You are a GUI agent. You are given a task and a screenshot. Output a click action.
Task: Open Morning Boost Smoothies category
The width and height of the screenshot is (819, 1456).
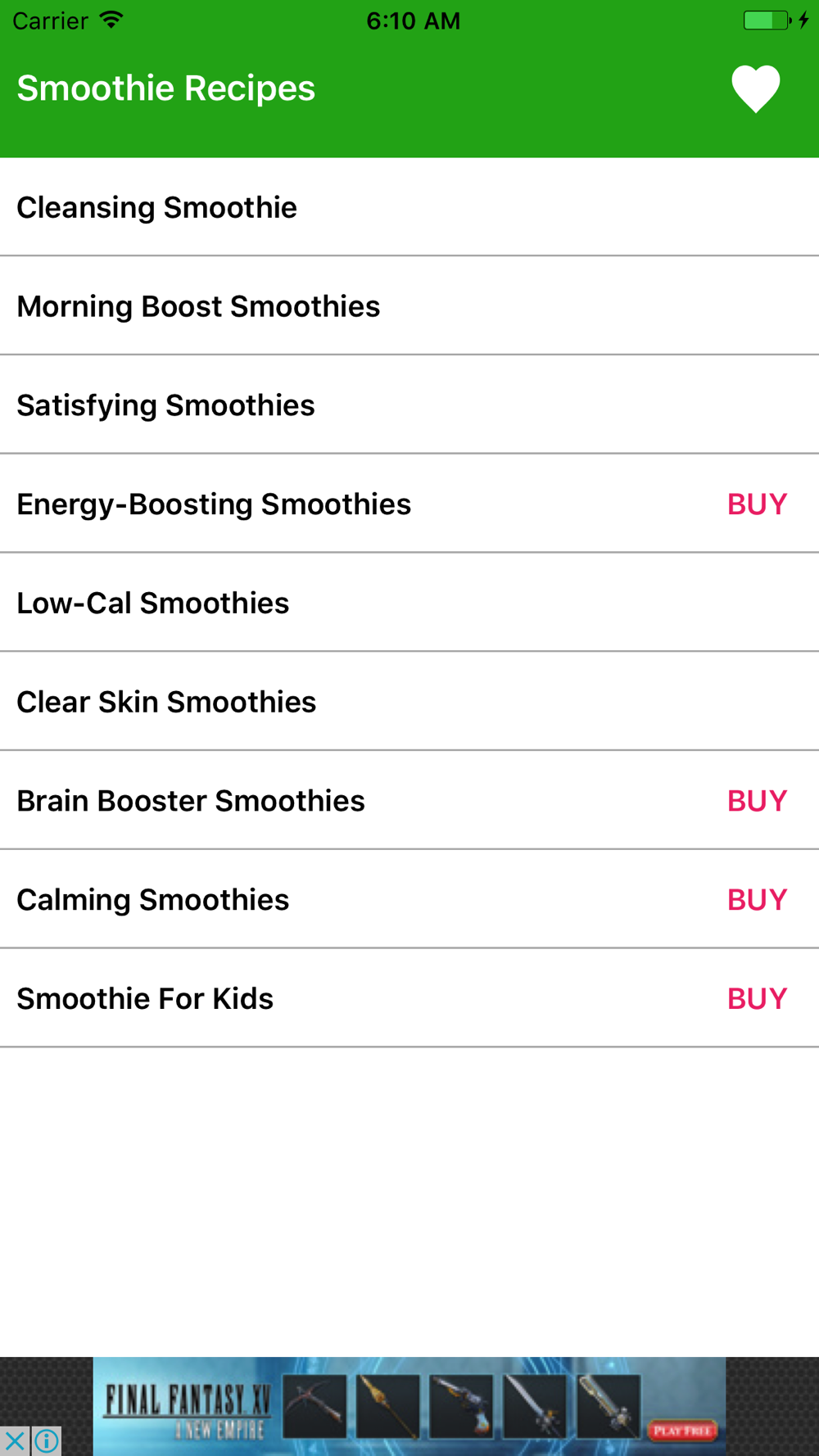[409, 305]
